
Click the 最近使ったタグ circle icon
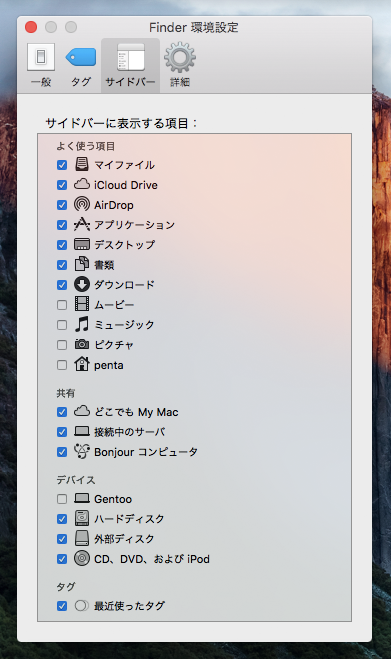pos(82,606)
